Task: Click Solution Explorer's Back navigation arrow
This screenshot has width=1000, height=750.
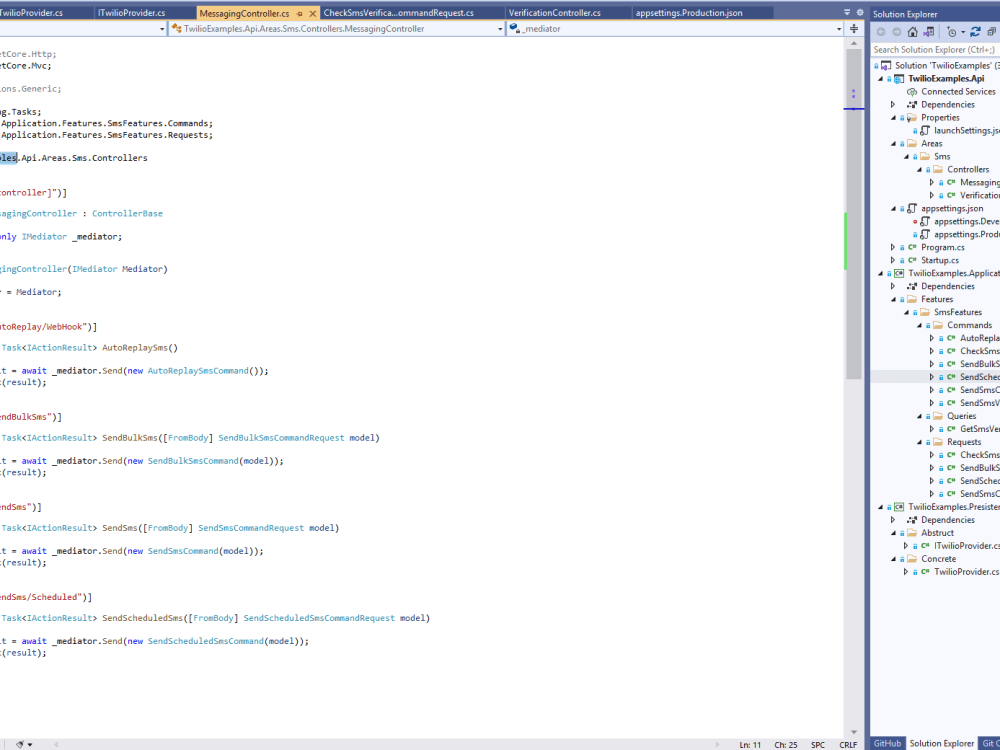Action: pyautogui.click(x=881, y=32)
